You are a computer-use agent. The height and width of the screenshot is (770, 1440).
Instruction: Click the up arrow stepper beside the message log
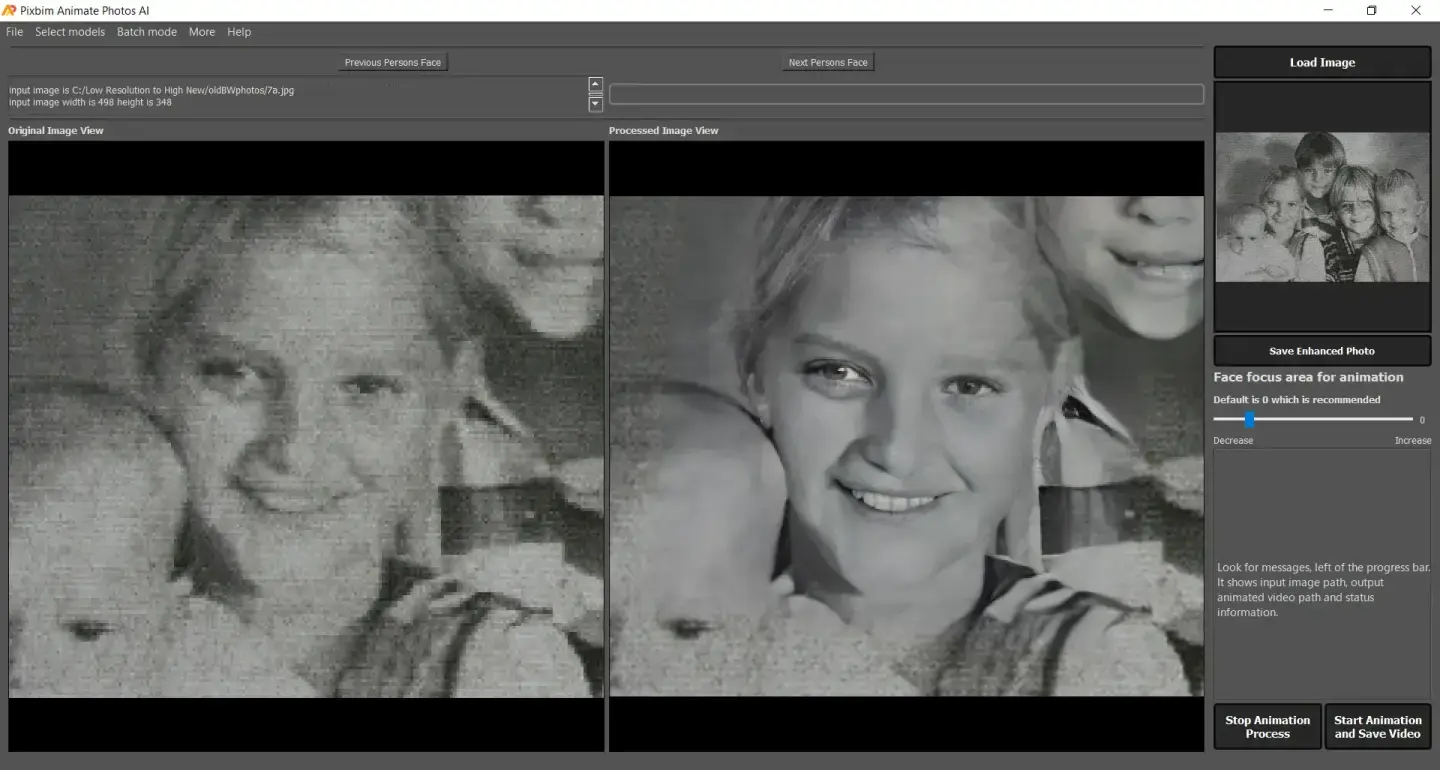point(595,84)
